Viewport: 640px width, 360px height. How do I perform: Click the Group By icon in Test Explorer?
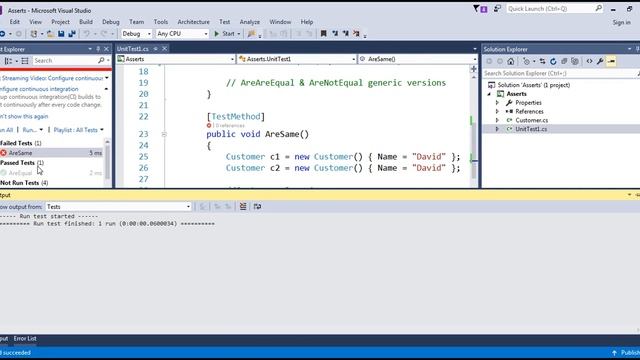[x=8, y=61]
